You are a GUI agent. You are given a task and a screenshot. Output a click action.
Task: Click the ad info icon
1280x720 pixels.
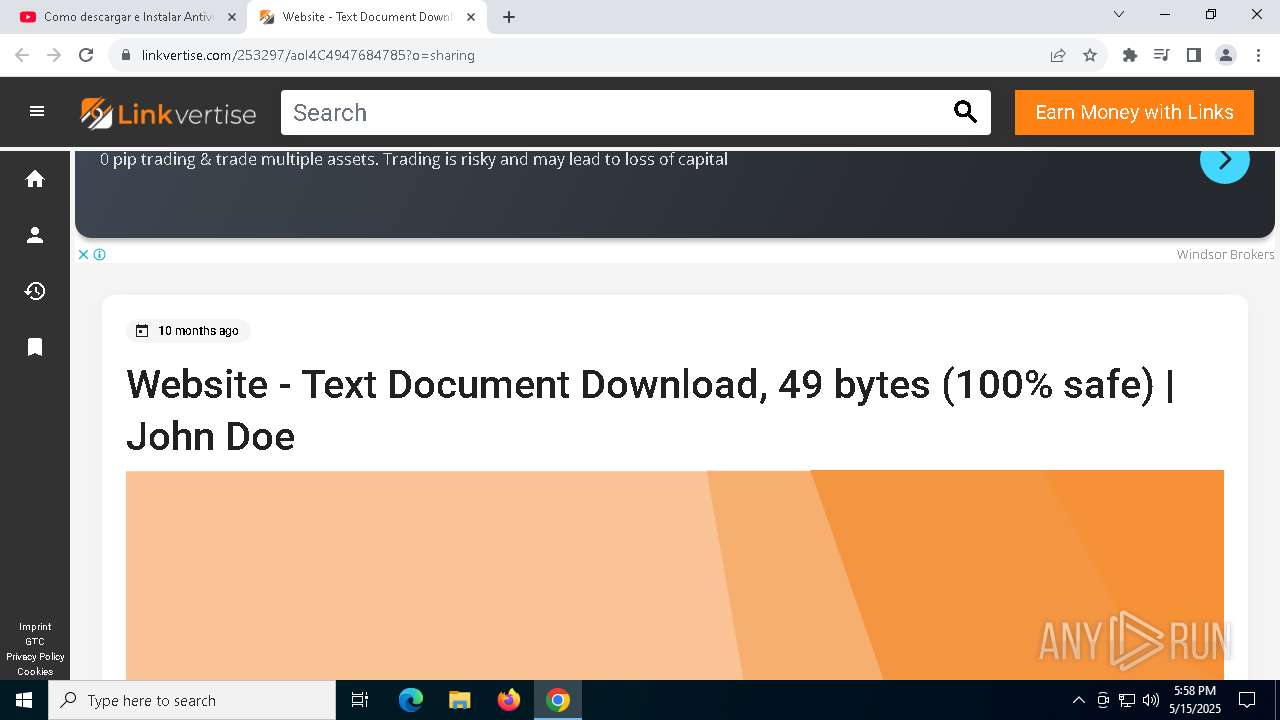100,254
